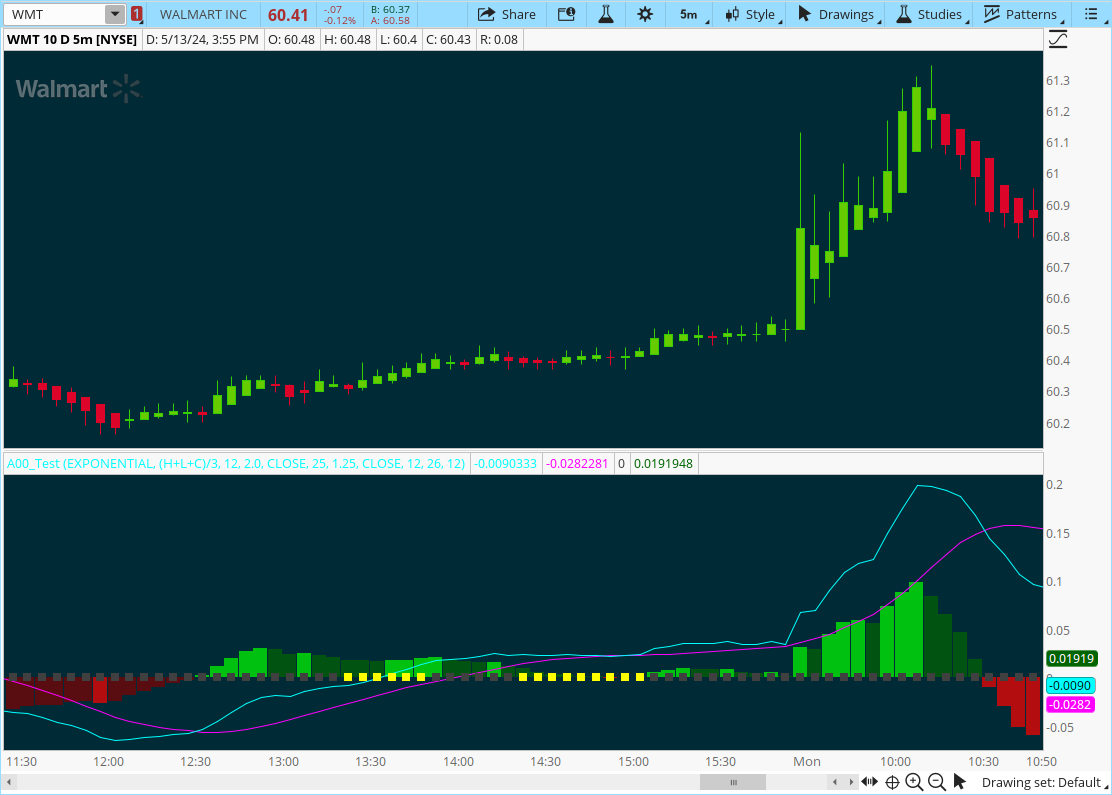Click the cyan -0.0090 axis bubble

tap(1071, 685)
